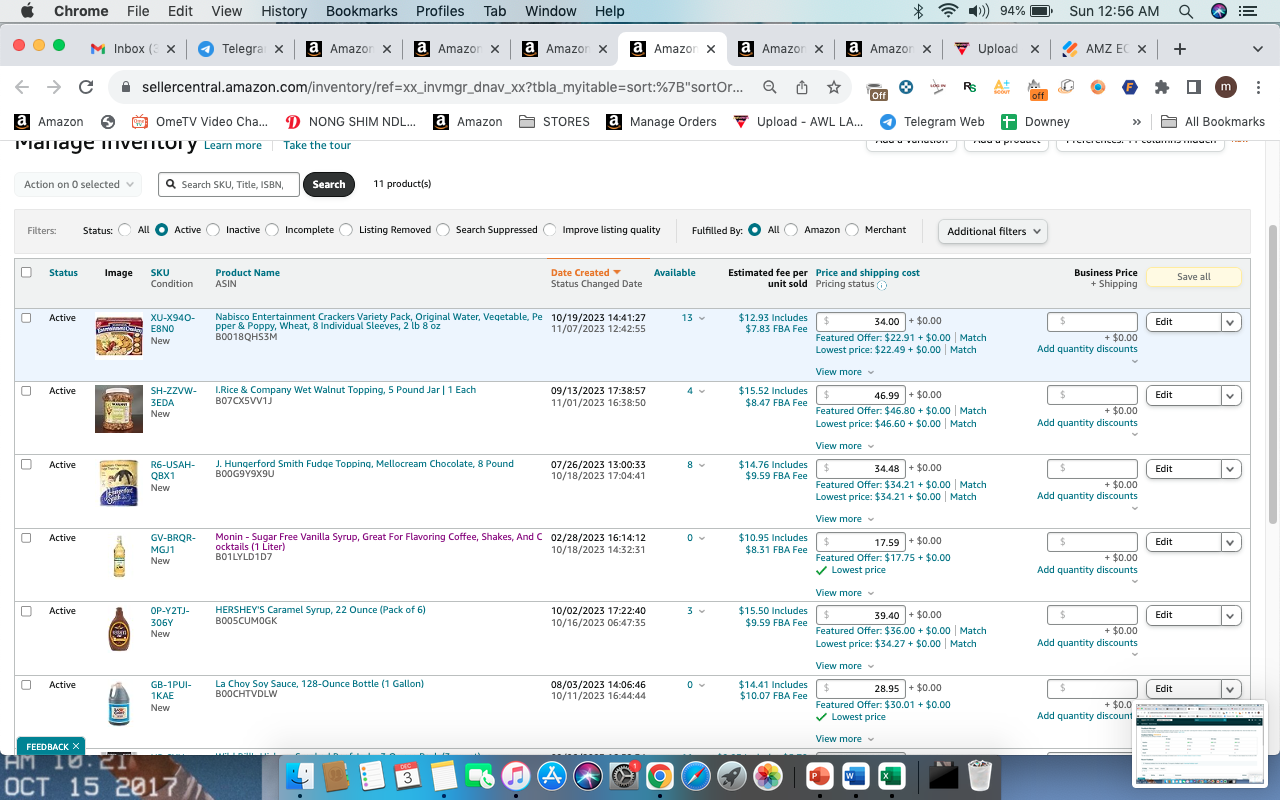The width and height of the screenshot is (1280, 800).
Task: Open the Apple menu
Action: pyautogui.click(x=27, y=11)
